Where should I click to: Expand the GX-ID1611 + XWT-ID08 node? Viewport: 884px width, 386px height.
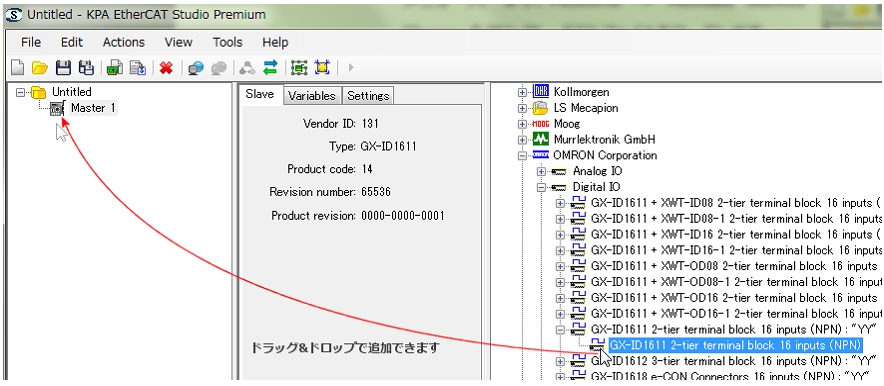coord(560,202)
